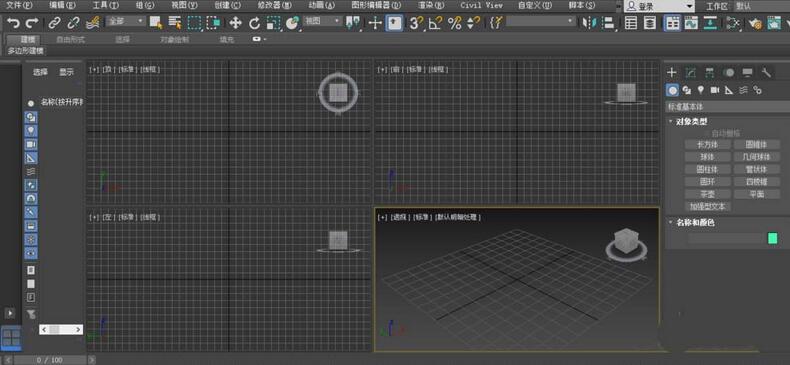Viewport: 790px width, 365px height.
Task: Activate the Select and Move tool
Action: pos(235,23)
